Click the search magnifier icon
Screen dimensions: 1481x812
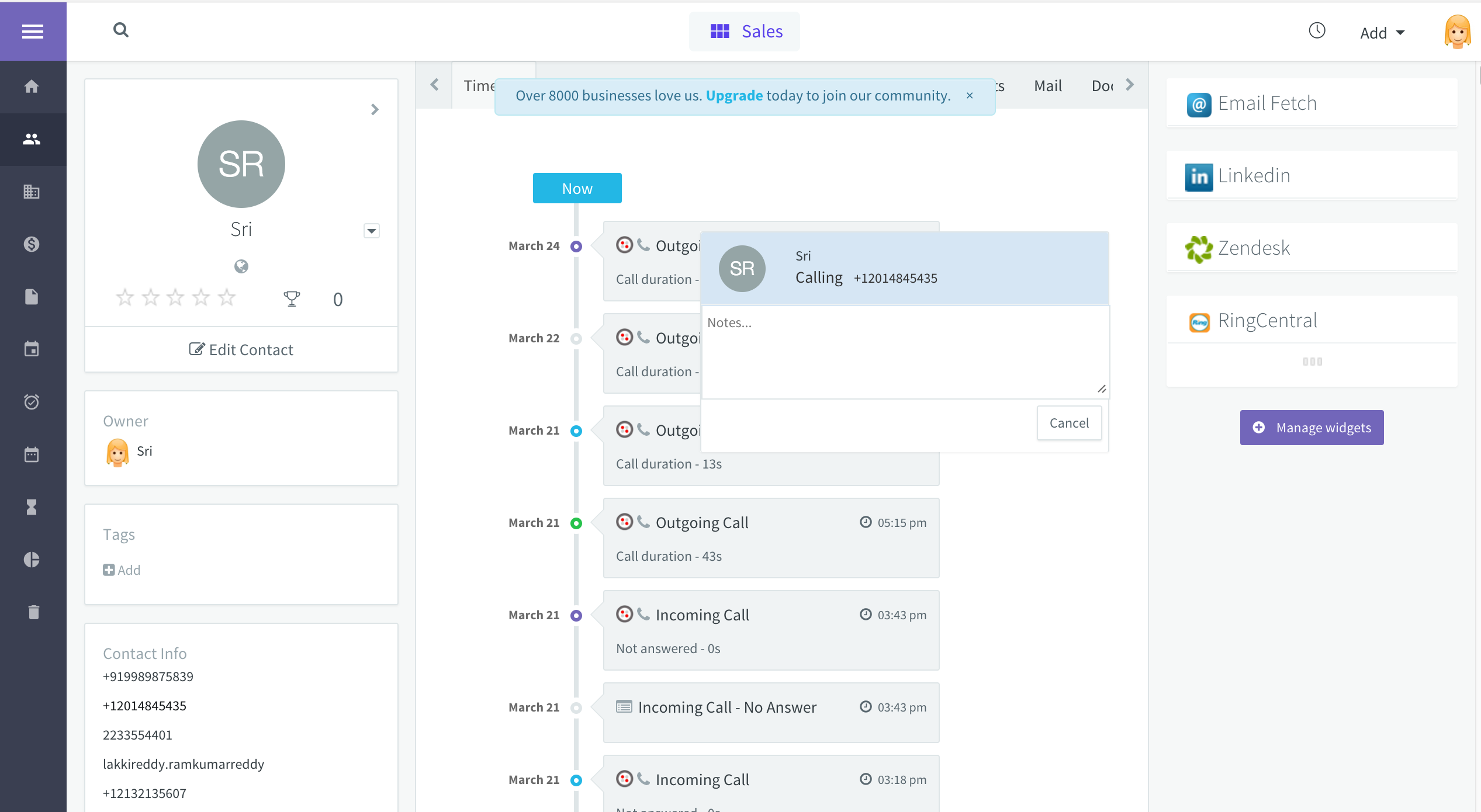point(121,30)
